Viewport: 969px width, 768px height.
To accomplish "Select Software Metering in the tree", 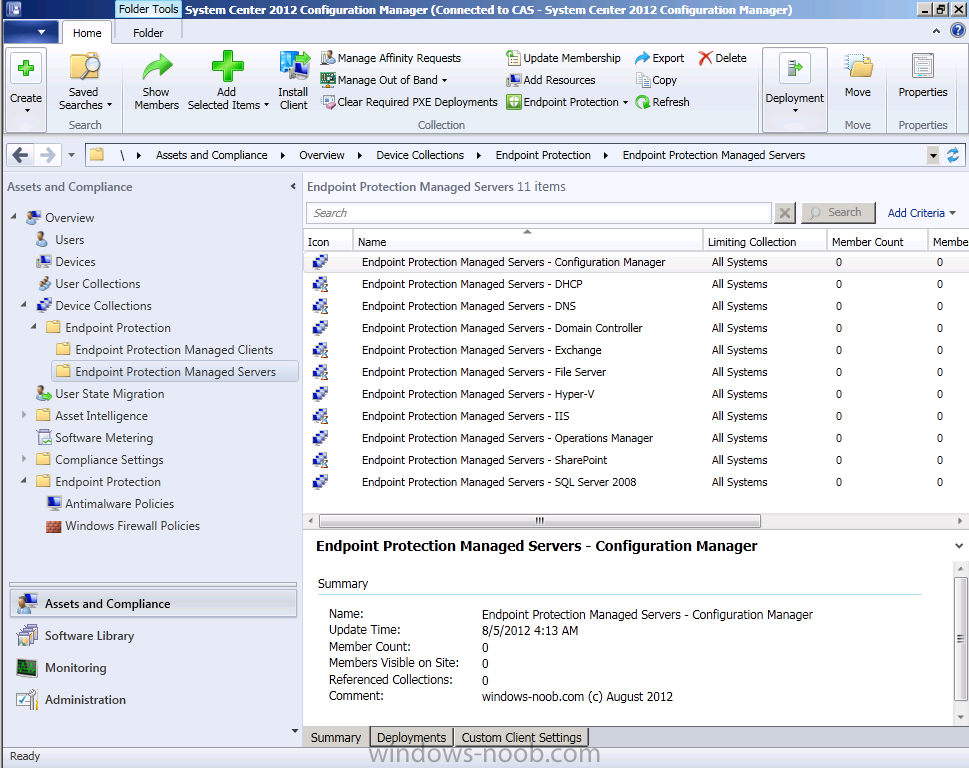I will tap(95, 437).
